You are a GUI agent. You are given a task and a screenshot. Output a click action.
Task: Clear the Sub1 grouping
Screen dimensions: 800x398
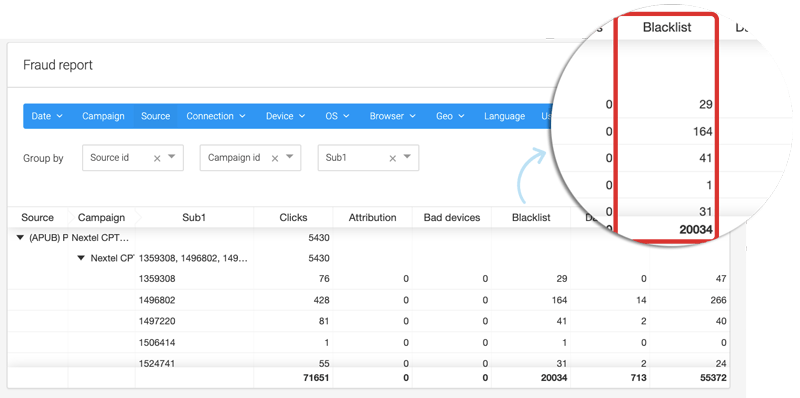pos(393,158)
